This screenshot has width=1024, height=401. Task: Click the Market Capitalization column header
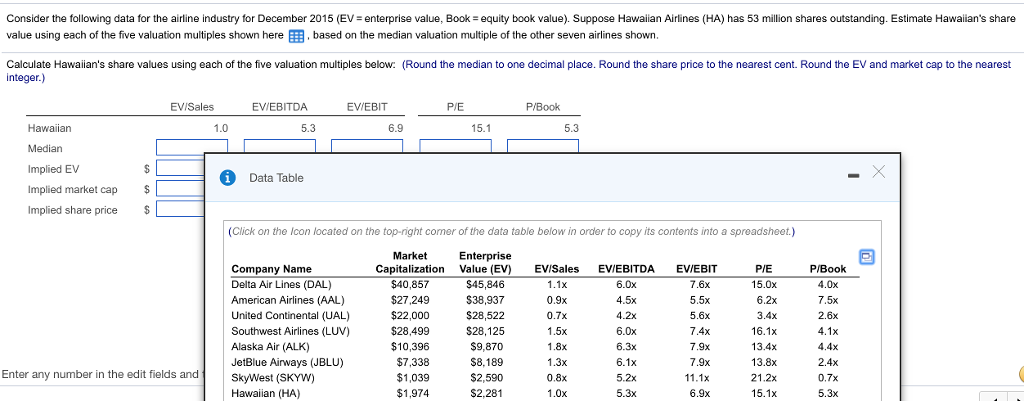point(410,263)
